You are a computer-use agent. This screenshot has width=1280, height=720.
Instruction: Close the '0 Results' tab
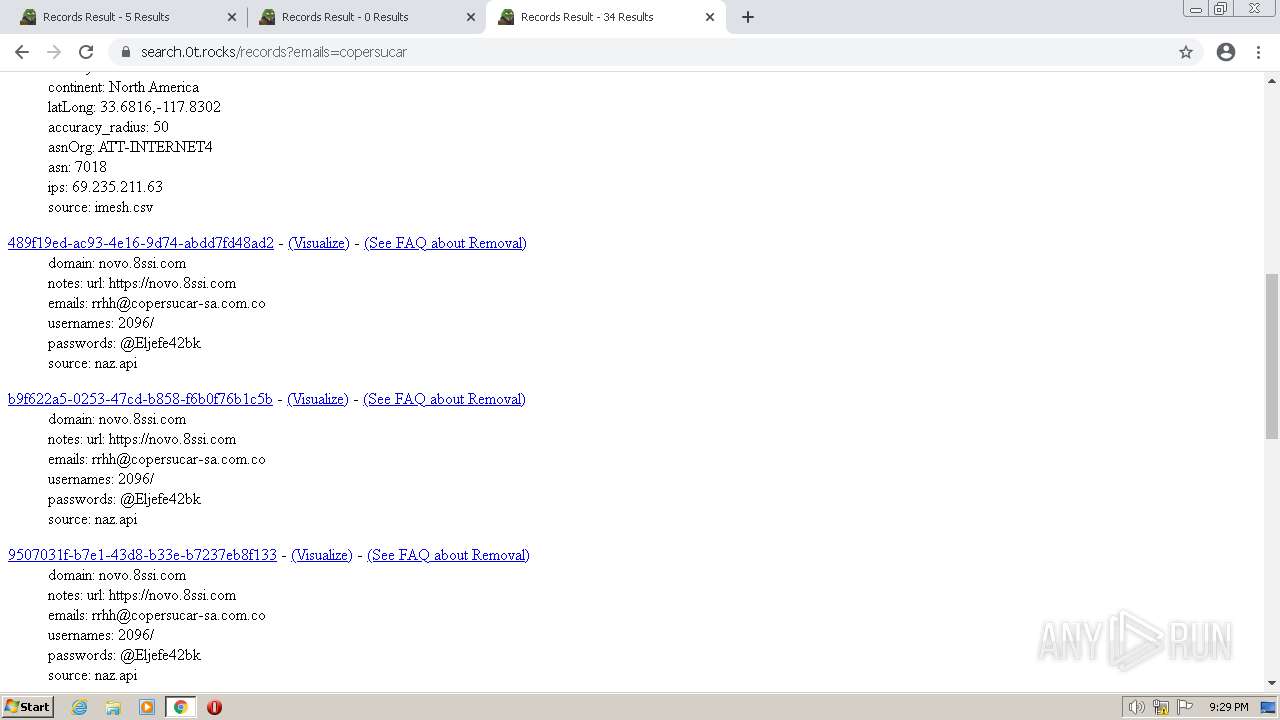tap(470, 17)
